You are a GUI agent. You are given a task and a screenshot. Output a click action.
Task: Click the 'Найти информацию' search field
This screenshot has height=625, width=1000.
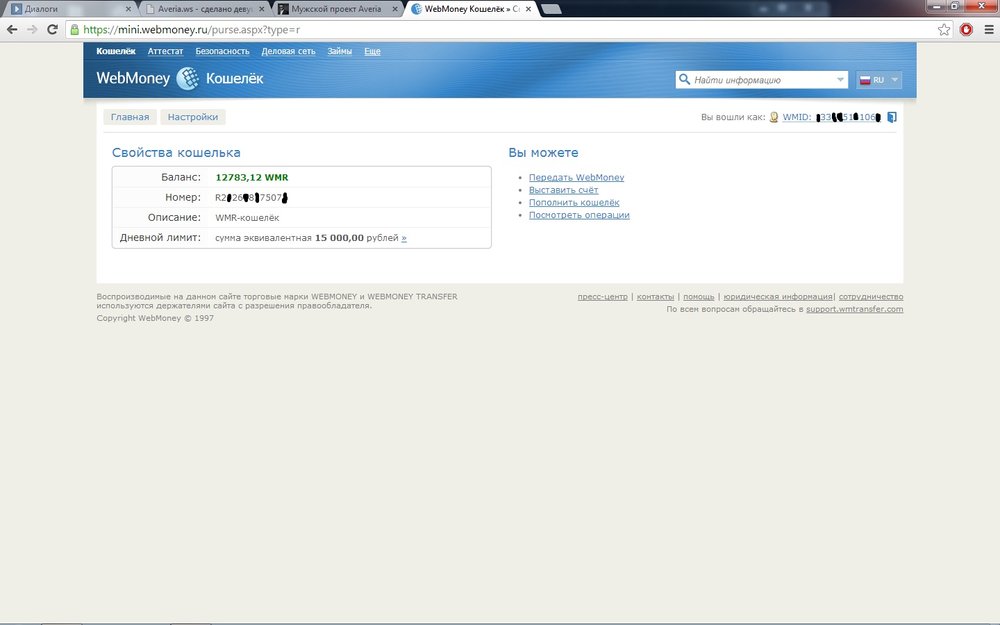click(760, 80)
